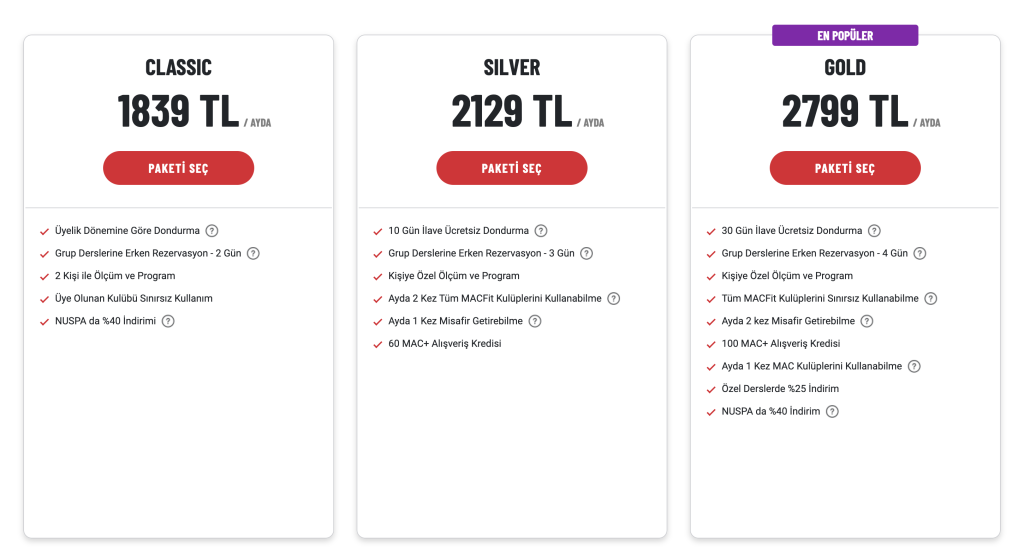This screenshot has width=1024, height=554.
Task: Click the Silver plan title heading
Action: 512,67
